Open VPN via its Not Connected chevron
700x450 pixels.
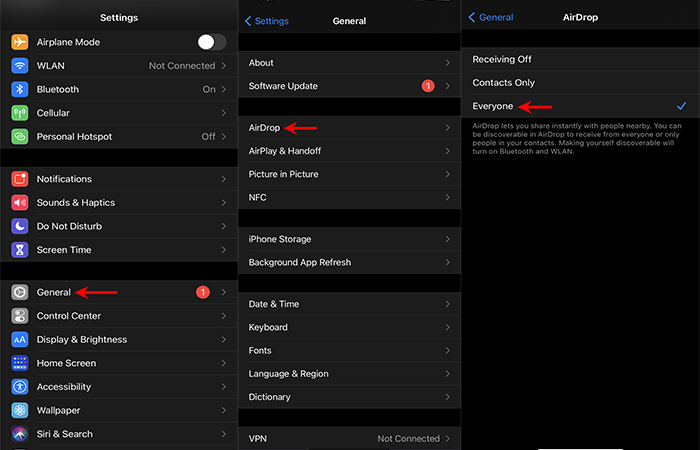pyautogui.click(x=447, y=438)
